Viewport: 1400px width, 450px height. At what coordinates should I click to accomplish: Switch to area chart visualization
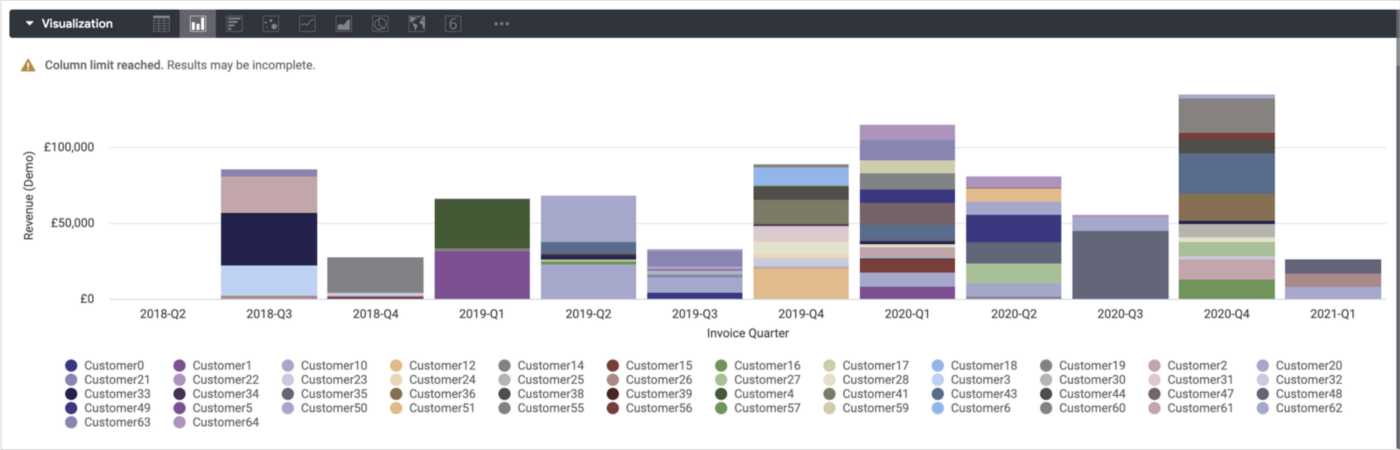(344, 23)
